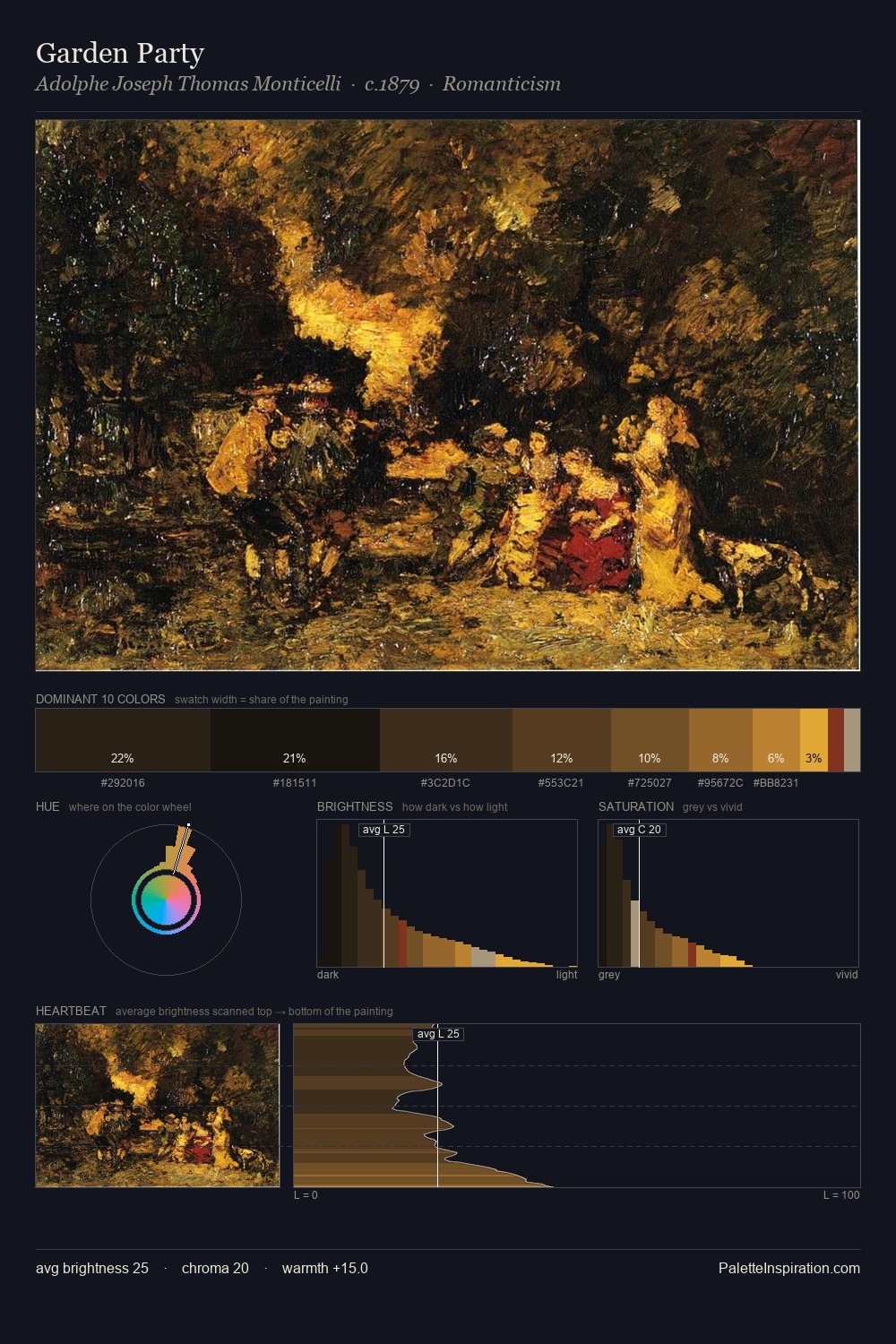Click the hex code #181511
Viewport: 896px width, 1344px height.
pos(295,783)
